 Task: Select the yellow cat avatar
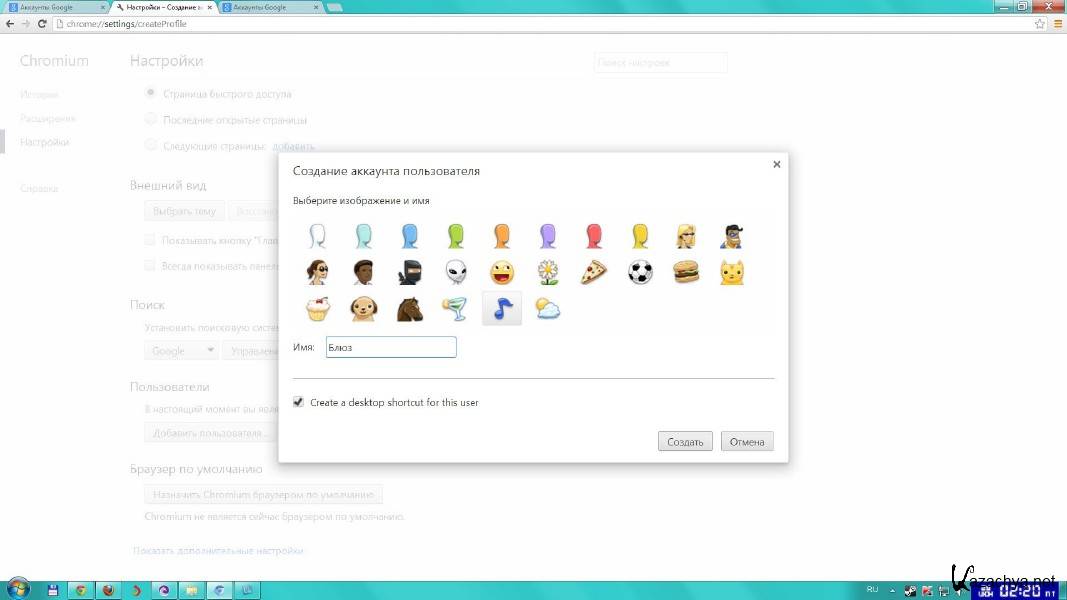pyautogui.click(x=732, y=272)
